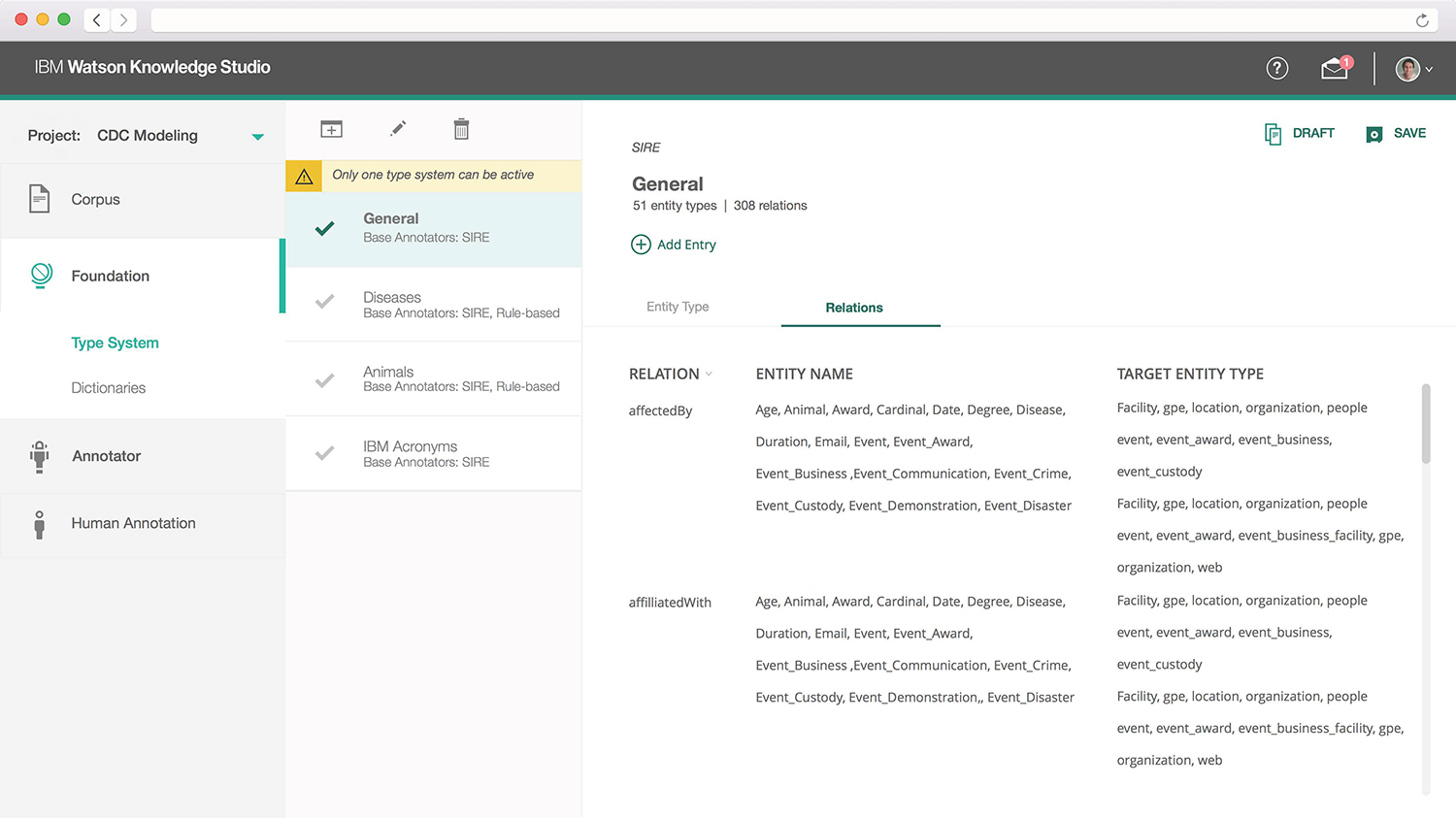
Task: Open Dictionaries in sidebar
Action: point(108,388)
